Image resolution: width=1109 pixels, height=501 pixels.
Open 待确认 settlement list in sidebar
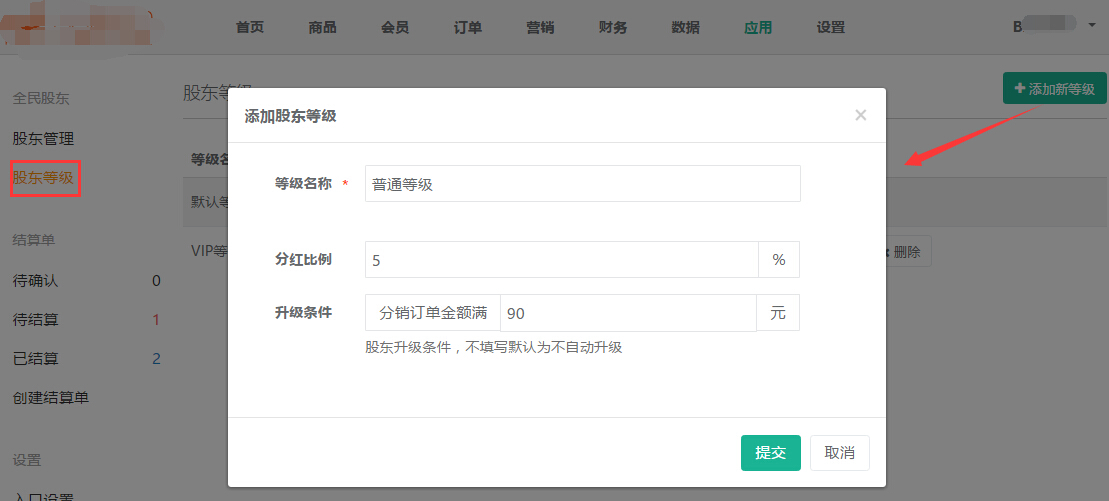click(x=35, y=281)
